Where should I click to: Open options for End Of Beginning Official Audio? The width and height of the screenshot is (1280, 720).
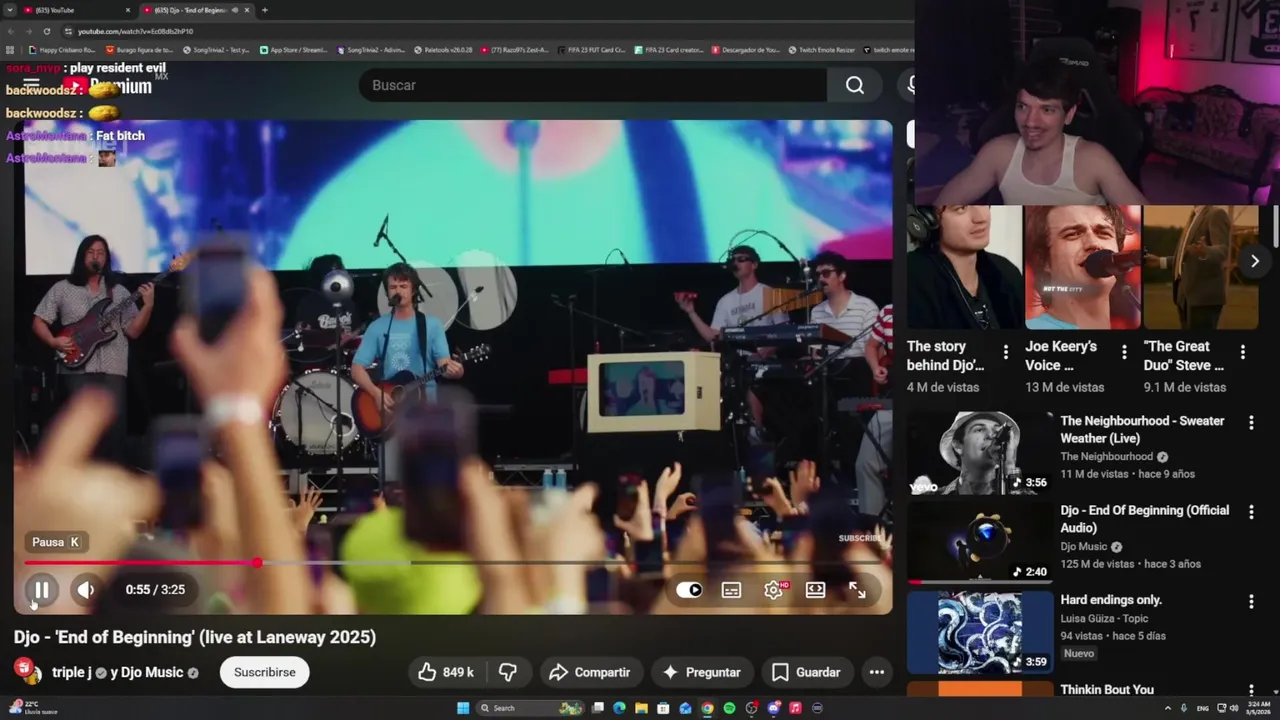pos(1251,512)
